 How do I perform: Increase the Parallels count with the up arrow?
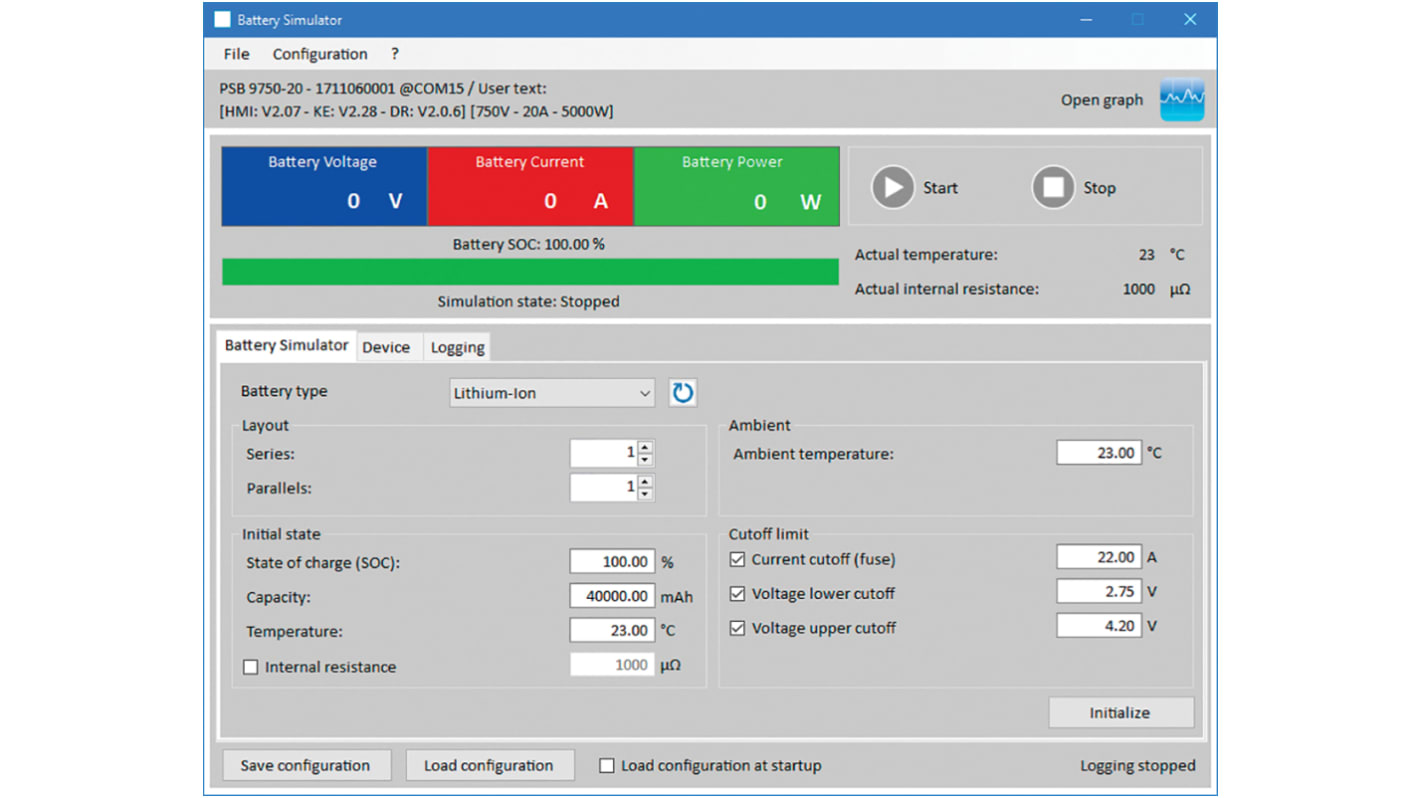[x=645, y=482]
